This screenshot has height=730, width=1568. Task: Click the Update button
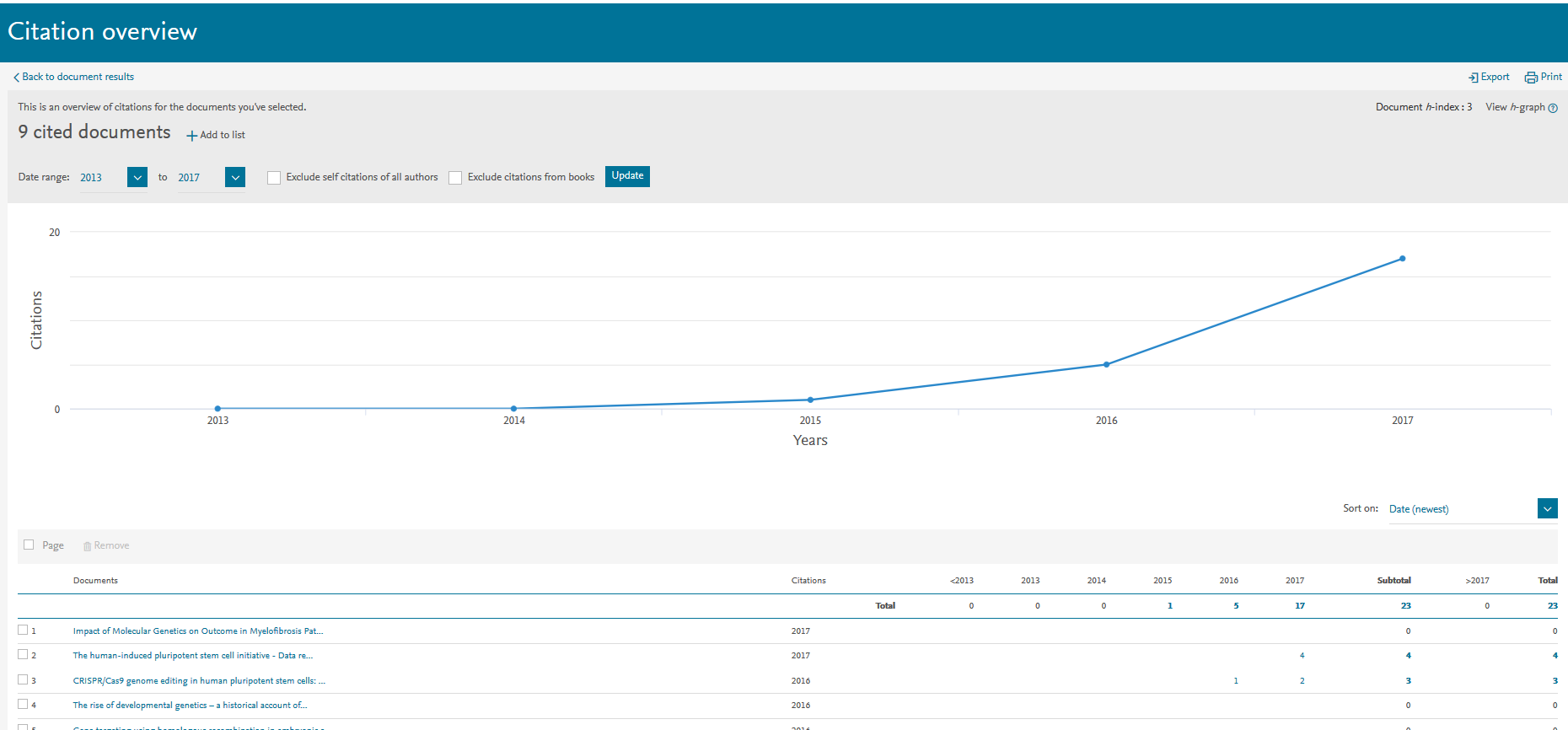(x=627, y=176)
